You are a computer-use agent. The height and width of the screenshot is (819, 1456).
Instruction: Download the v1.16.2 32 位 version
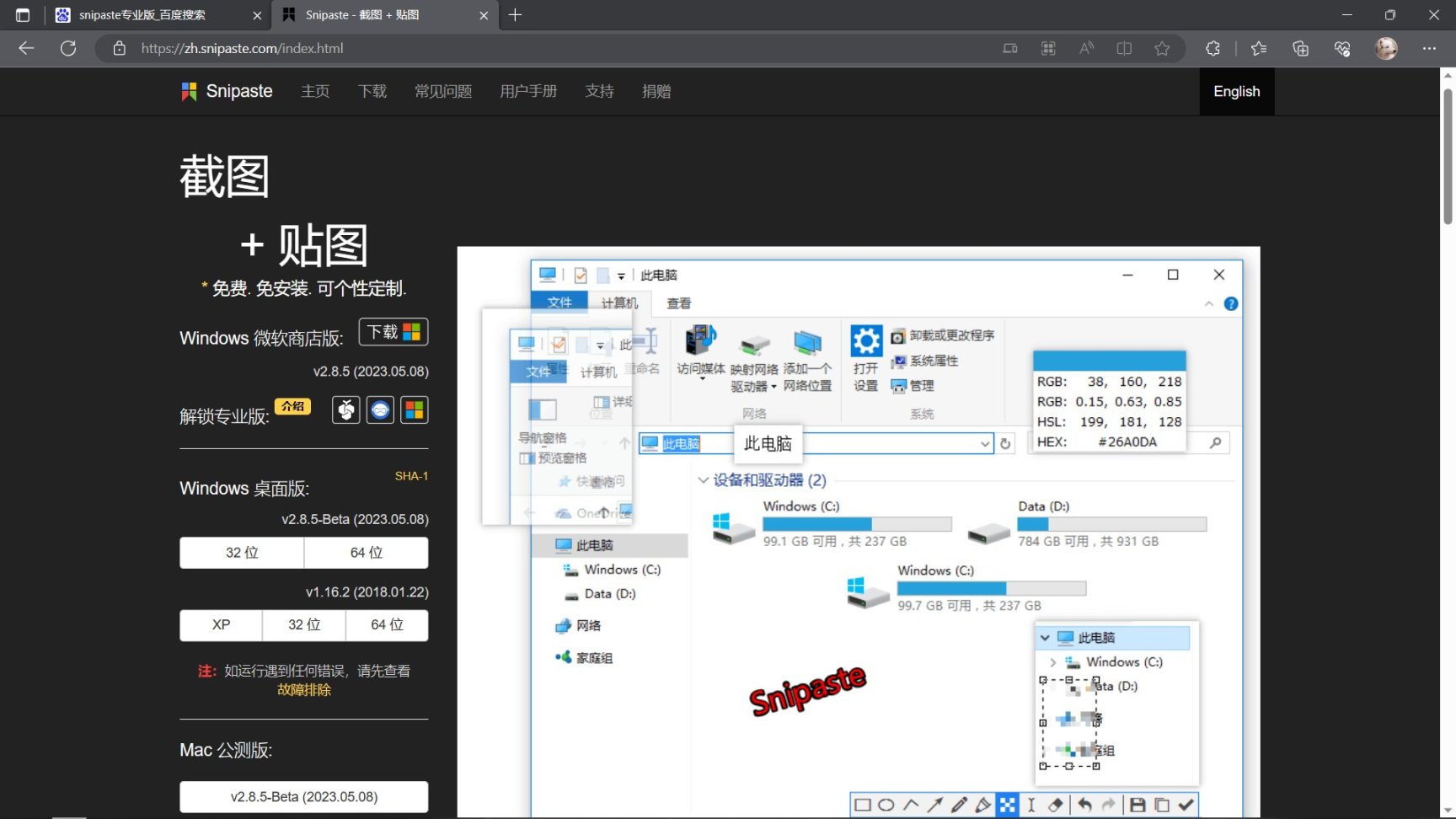pos(304,625)
